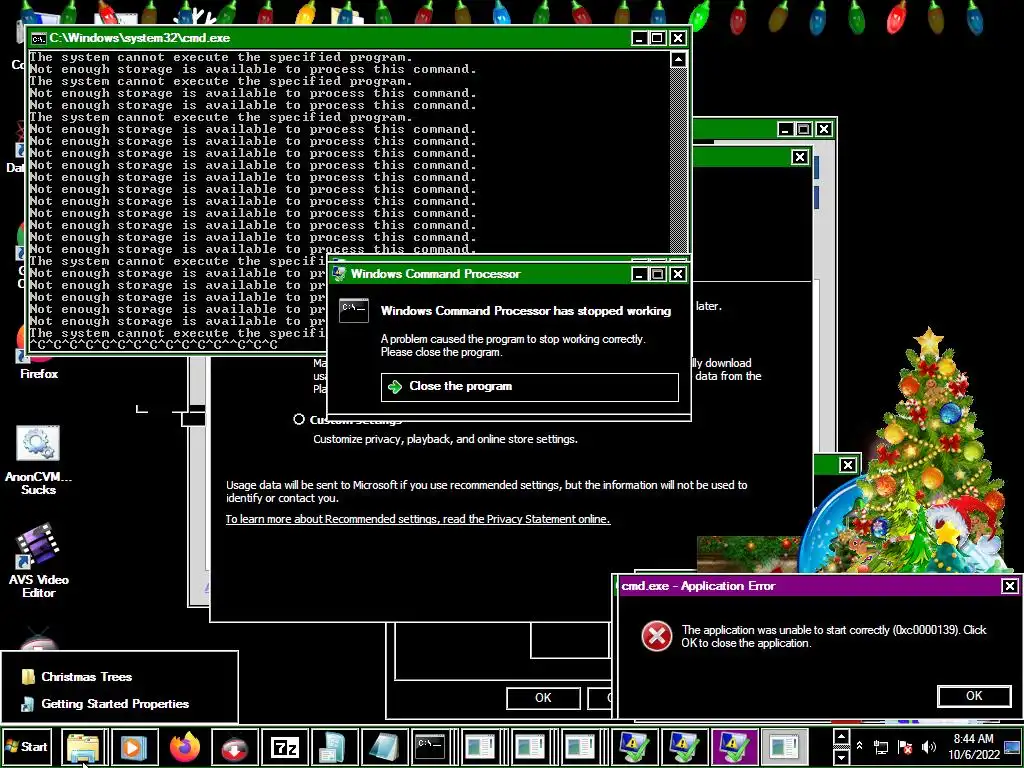Click OK in the settings dialog behind

point(543,698)
